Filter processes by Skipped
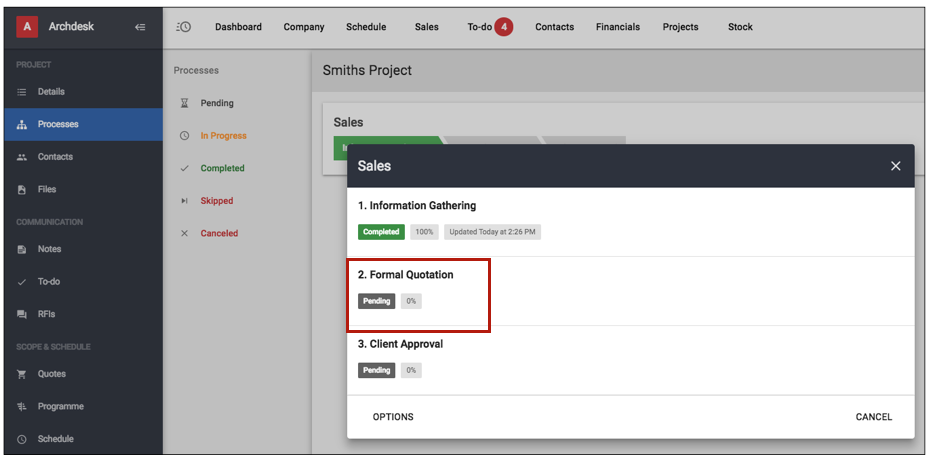 [x=216, y=201]
